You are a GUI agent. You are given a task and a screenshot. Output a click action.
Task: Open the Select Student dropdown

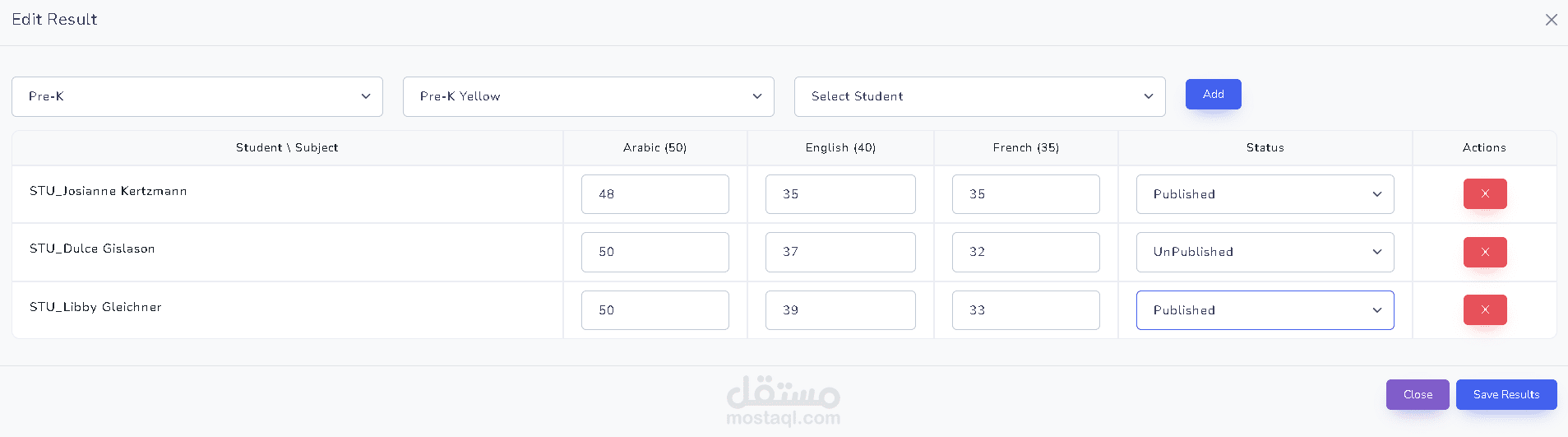[979, 97]
